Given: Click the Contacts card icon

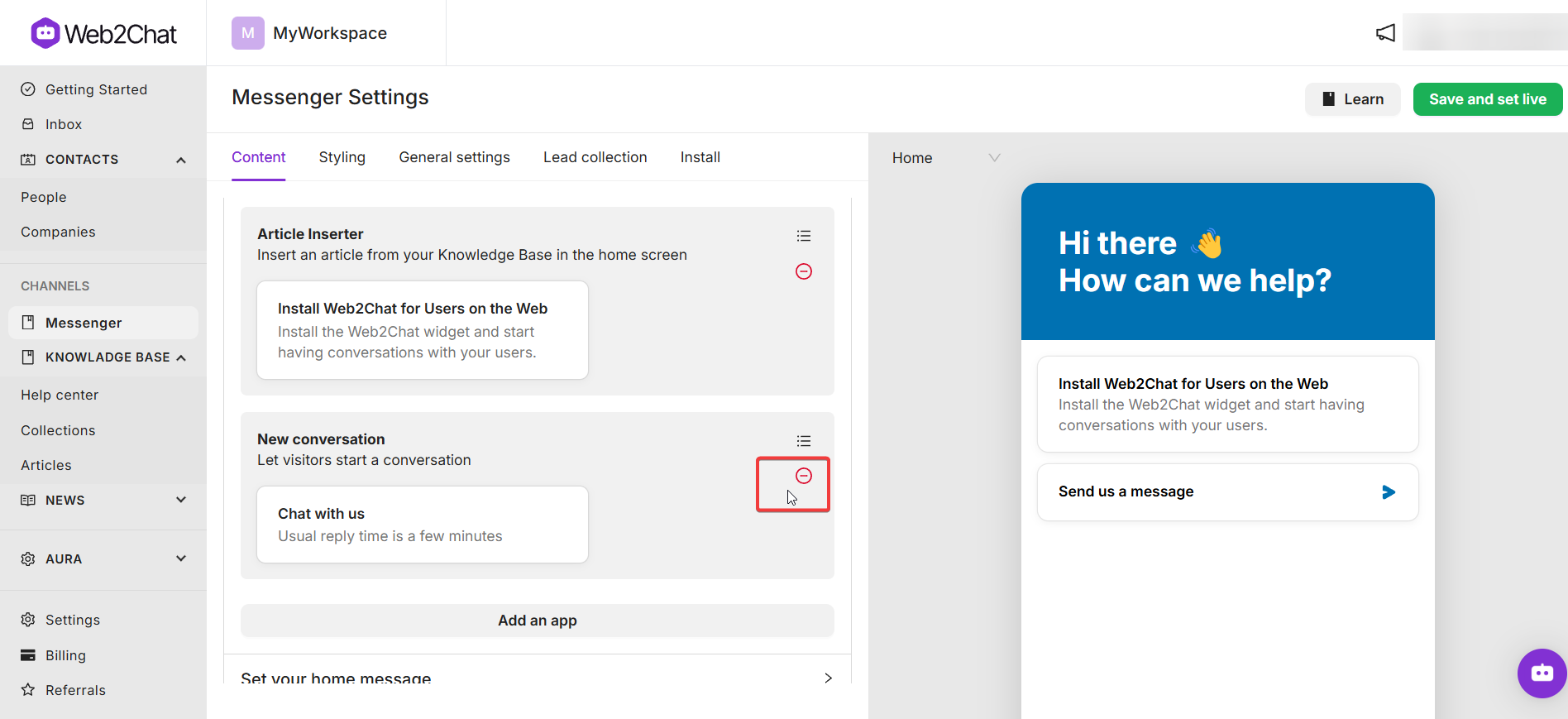Looking at the screenshot, I should tap(28, 159).
